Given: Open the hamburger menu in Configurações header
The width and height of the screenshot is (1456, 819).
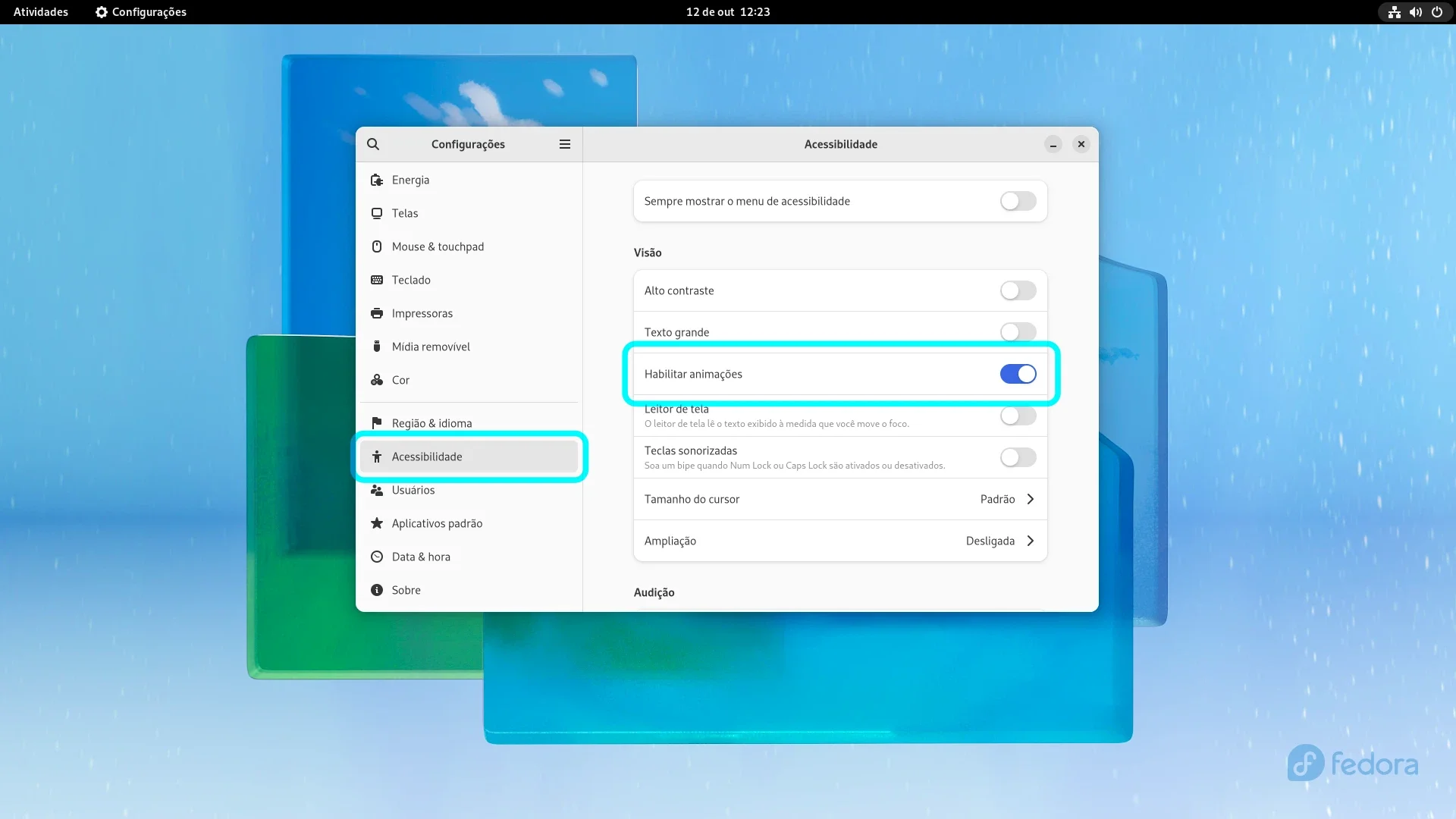Looking at the screenshot, I should tap(565, 144).
